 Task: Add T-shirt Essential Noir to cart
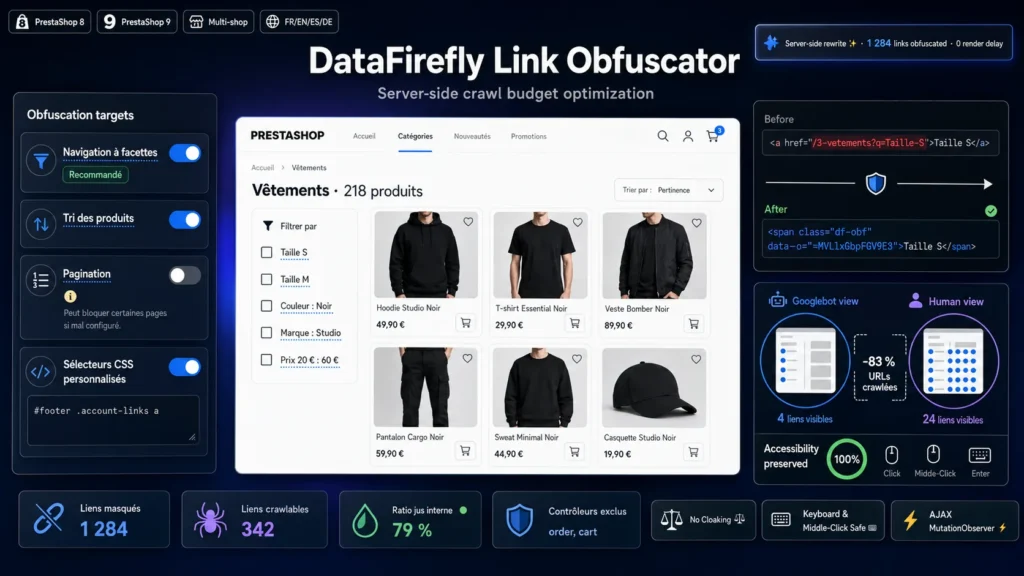pyautogui.click(x=575, y=323)
